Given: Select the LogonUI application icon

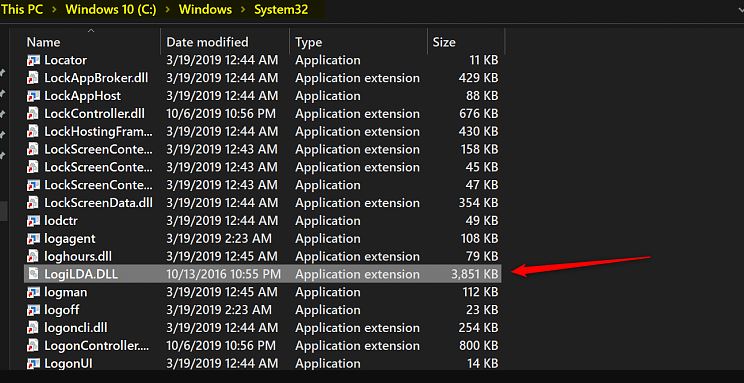Looking at the screenshot, I should [x=33, y=364].
